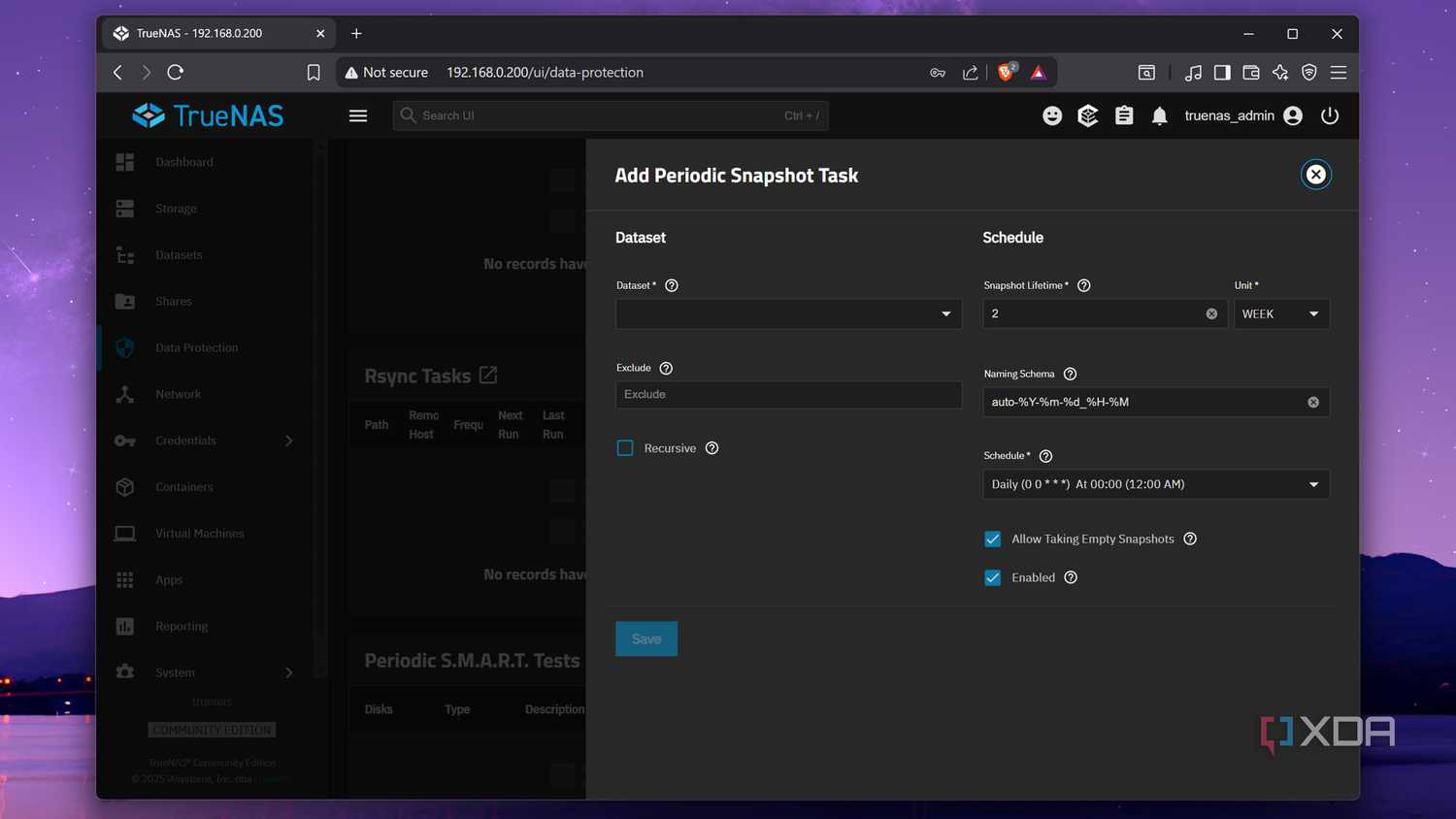Image resolution: width=1456 pixels, height=819 pixels.
Task: Open the Allow Taking Empty Snapshots help icon
Action: 1190,539
